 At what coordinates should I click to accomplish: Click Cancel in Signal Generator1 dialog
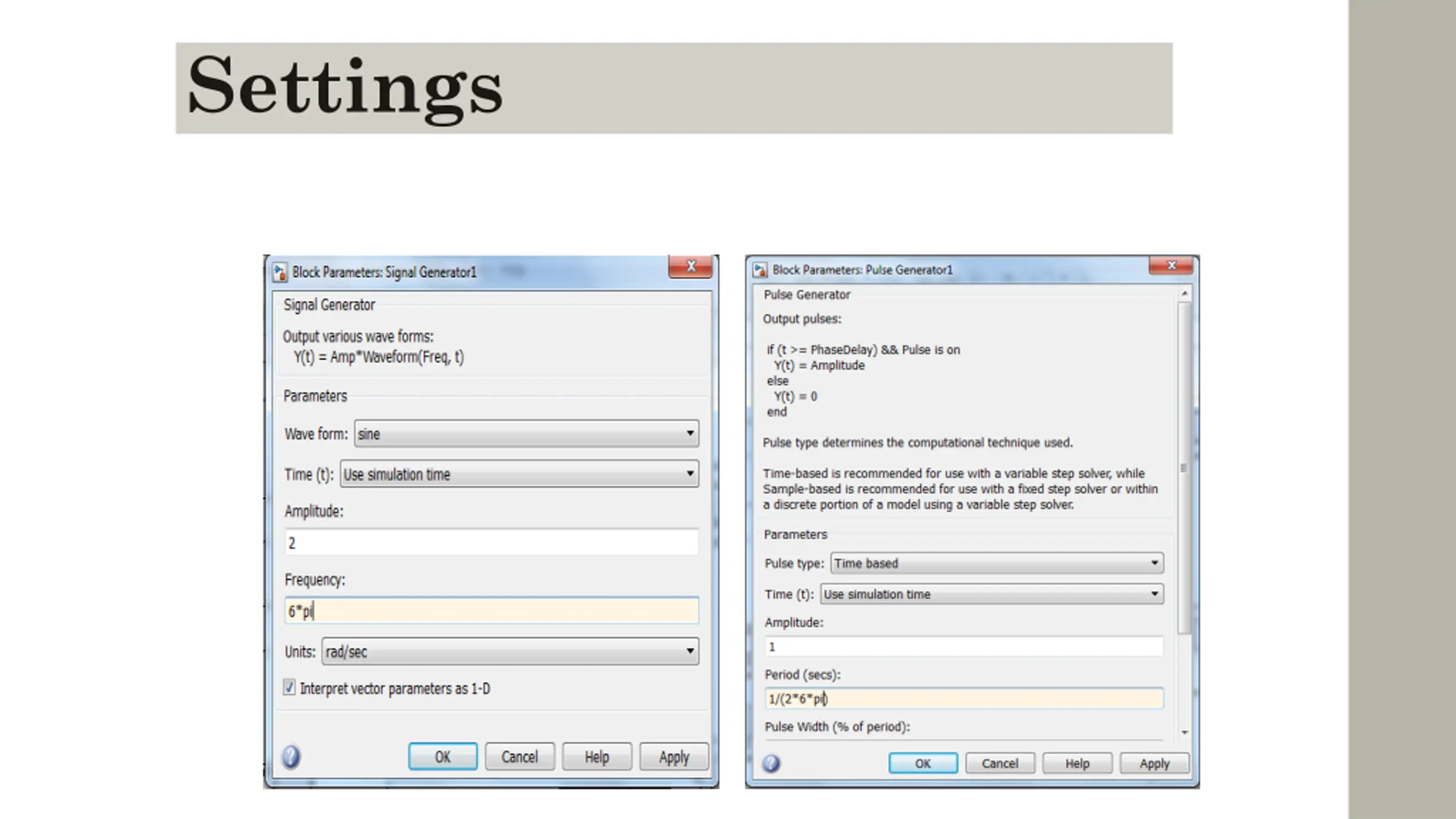click(x=519, y=756)
